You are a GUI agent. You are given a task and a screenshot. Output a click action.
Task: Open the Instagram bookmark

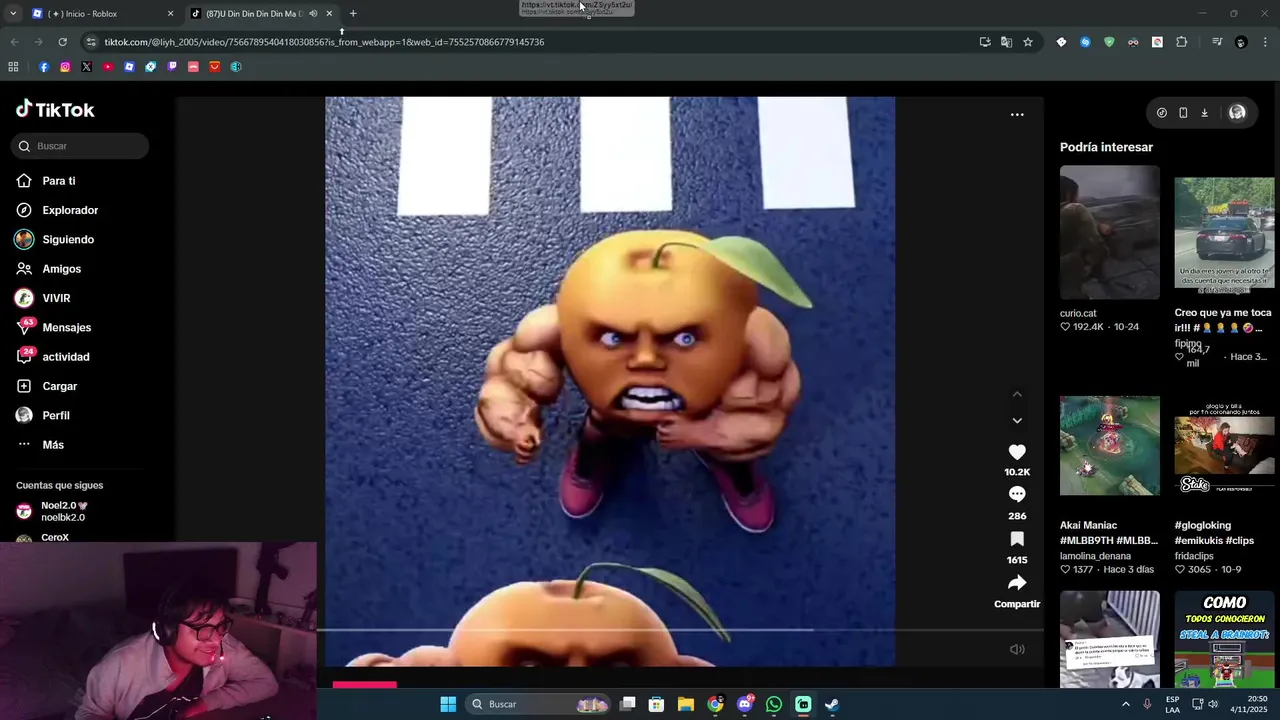click(x=65, y=67)
